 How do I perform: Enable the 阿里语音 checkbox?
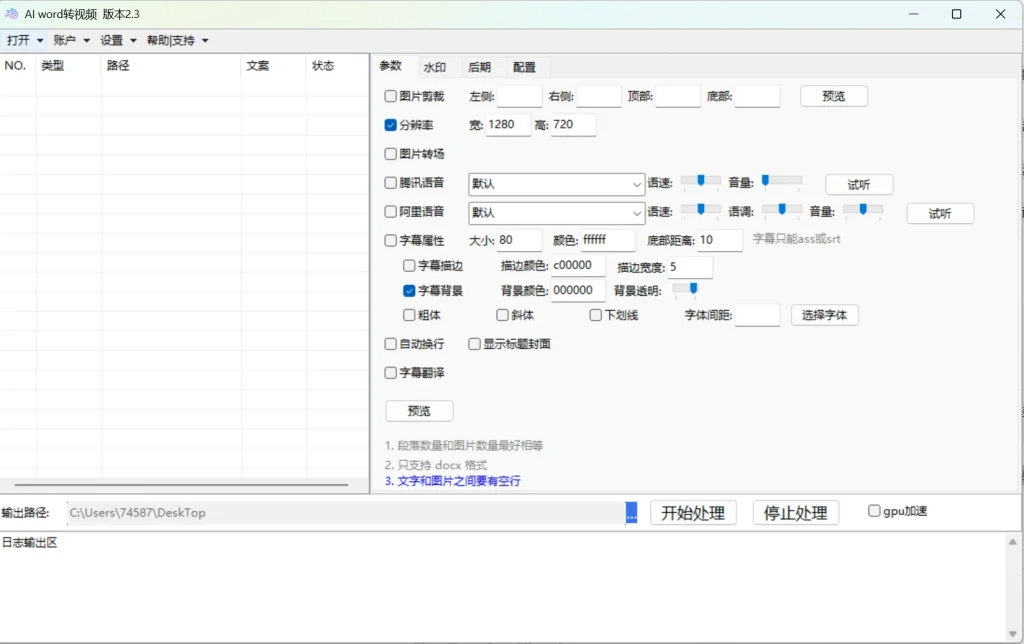391,211
